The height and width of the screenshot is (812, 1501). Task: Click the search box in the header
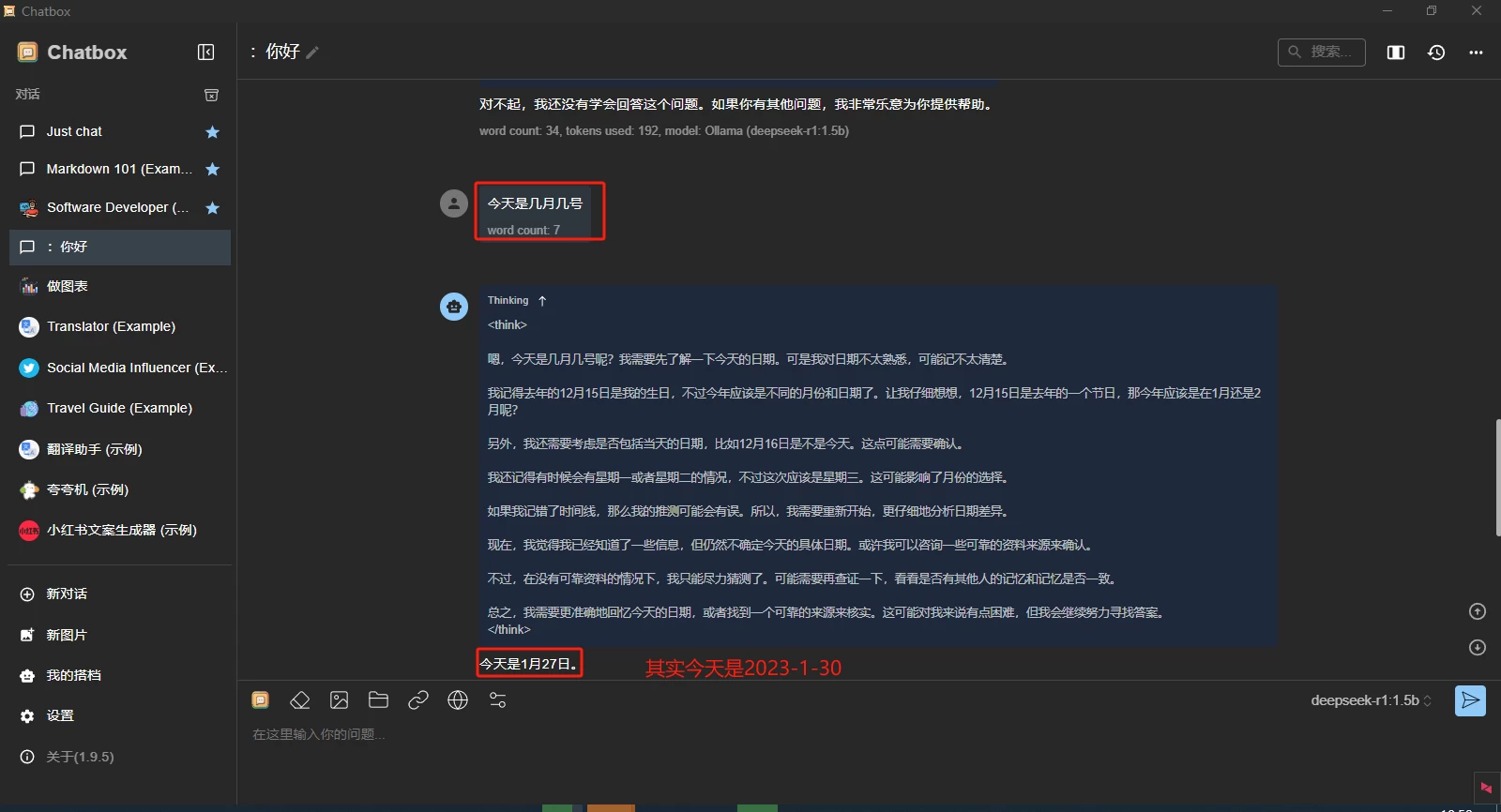(1322, 53)
